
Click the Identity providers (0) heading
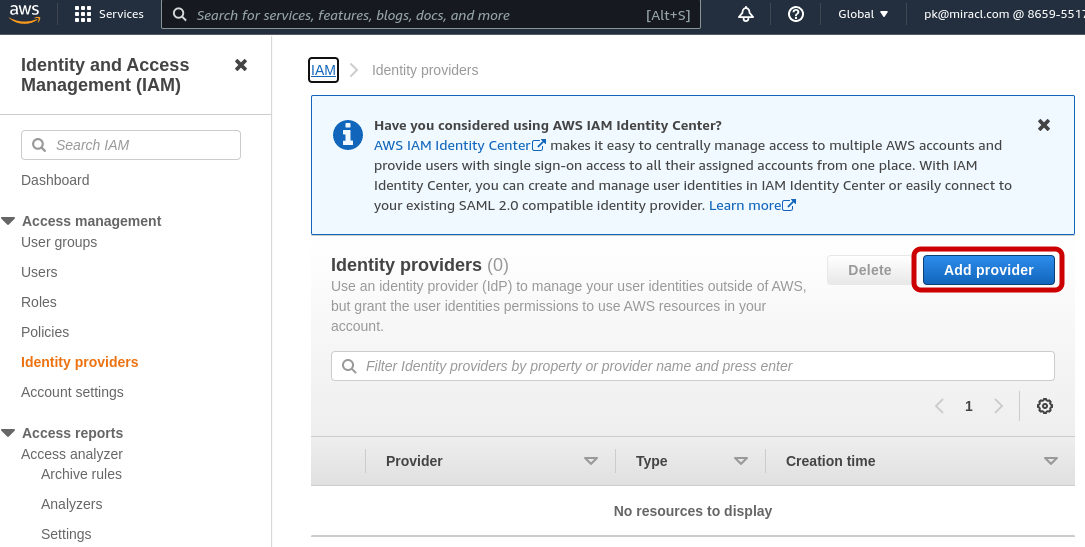point(419,265)
